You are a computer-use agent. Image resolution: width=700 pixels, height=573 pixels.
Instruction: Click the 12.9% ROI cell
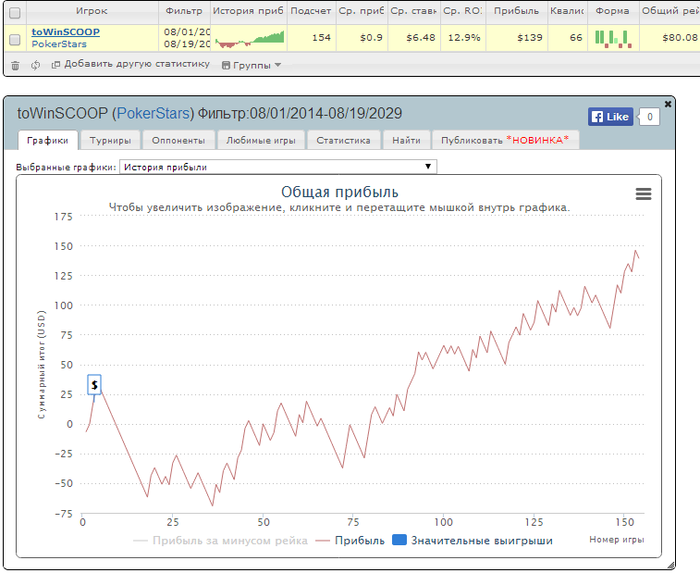click(x=464, y=38)
